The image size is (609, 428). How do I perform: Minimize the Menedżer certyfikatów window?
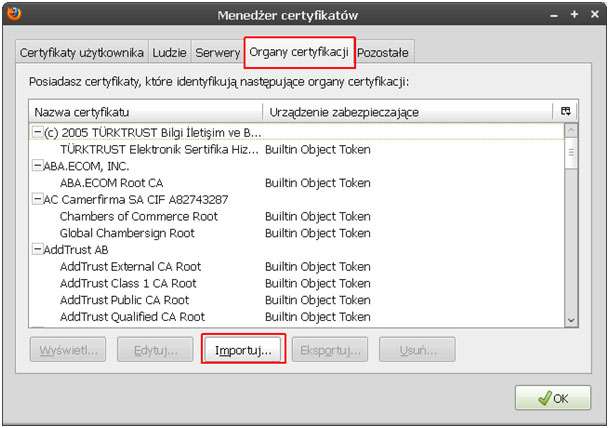554,16
